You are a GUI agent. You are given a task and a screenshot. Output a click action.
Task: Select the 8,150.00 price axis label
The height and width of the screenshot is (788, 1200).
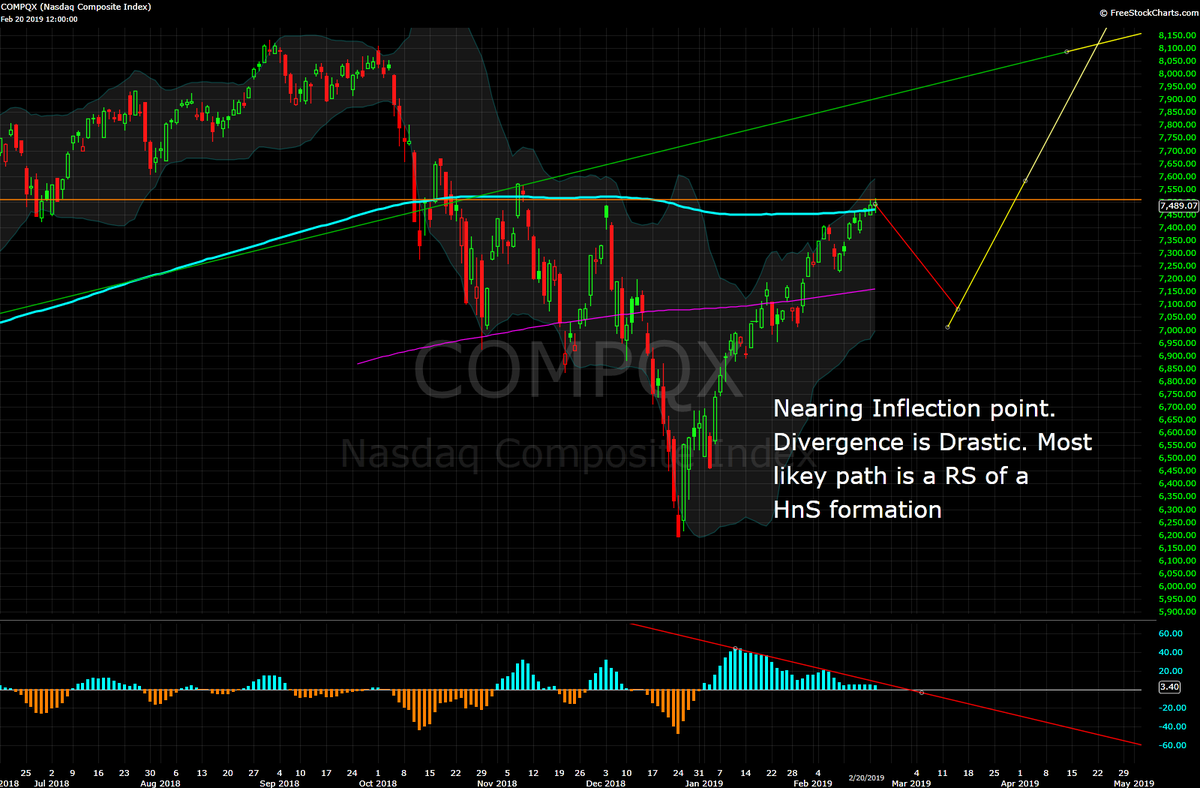pos(1177,35)
